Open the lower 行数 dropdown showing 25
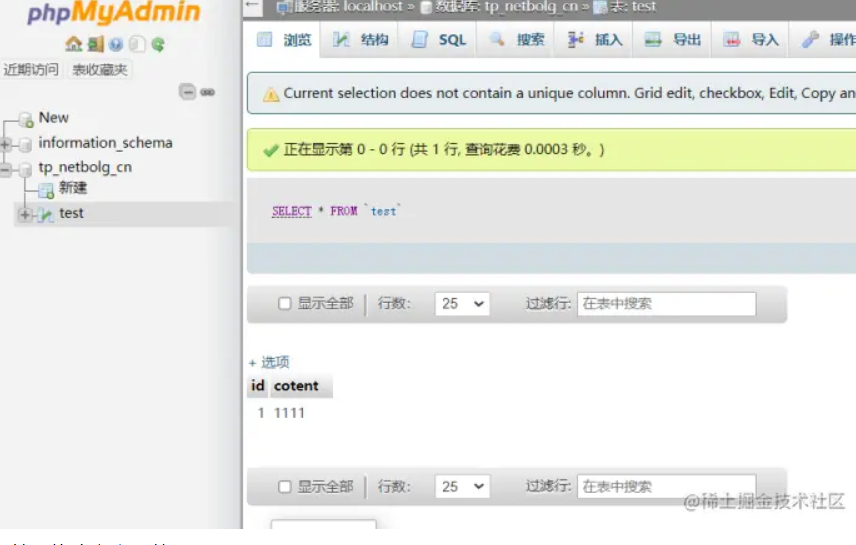This screenshot has height=545, width=856. tap(462, 487)
